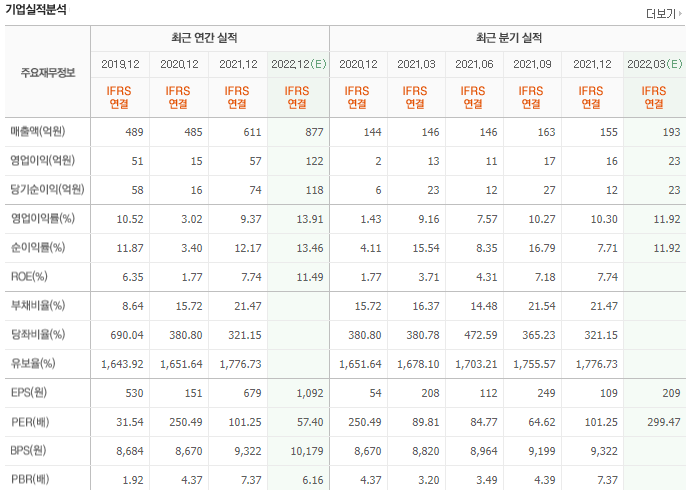Select the 2019.12 column header
Viewport: 690px width, 490px height.
(x=120, y=64)
